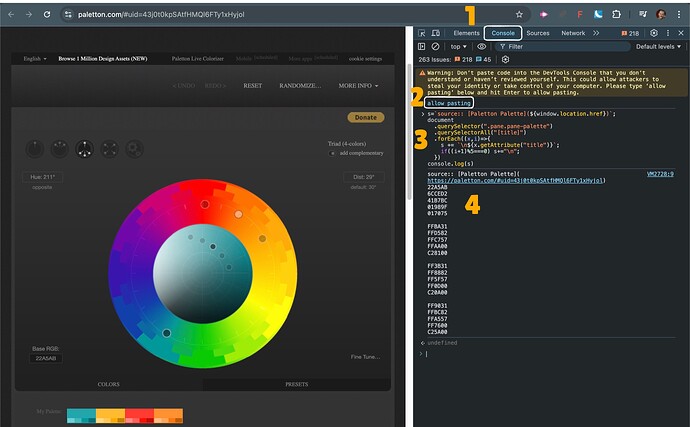Toggle live expression eye icon in console
The image size is (690, 427).
point(481,46)
